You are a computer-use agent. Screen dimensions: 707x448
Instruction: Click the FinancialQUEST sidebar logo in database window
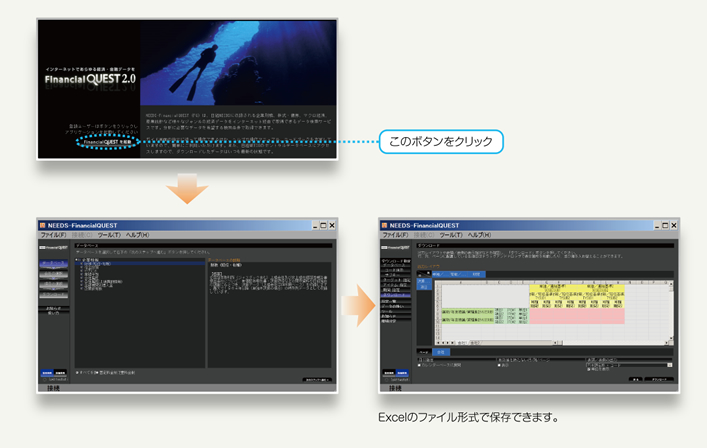[53, 247]
